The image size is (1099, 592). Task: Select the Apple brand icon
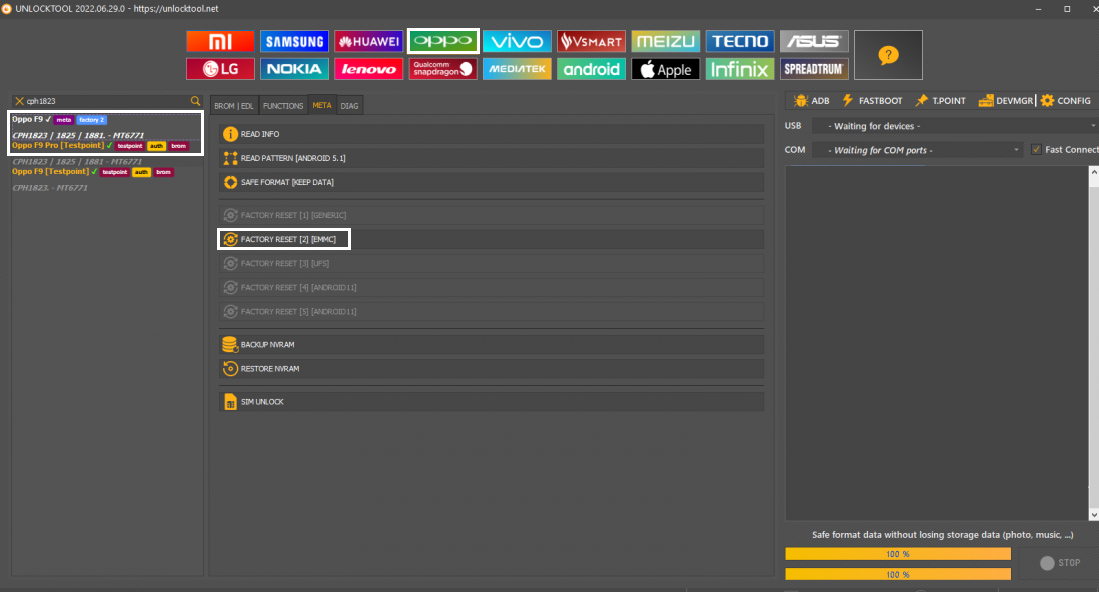pos(666,69)
